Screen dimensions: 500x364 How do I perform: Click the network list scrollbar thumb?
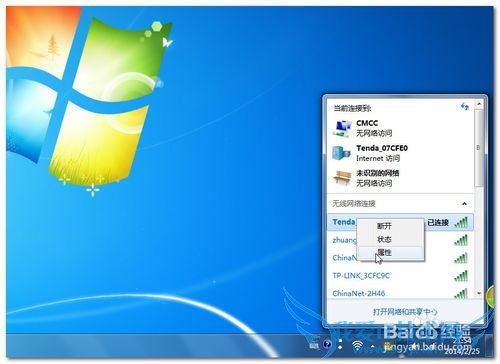click(x=479, y=148)
